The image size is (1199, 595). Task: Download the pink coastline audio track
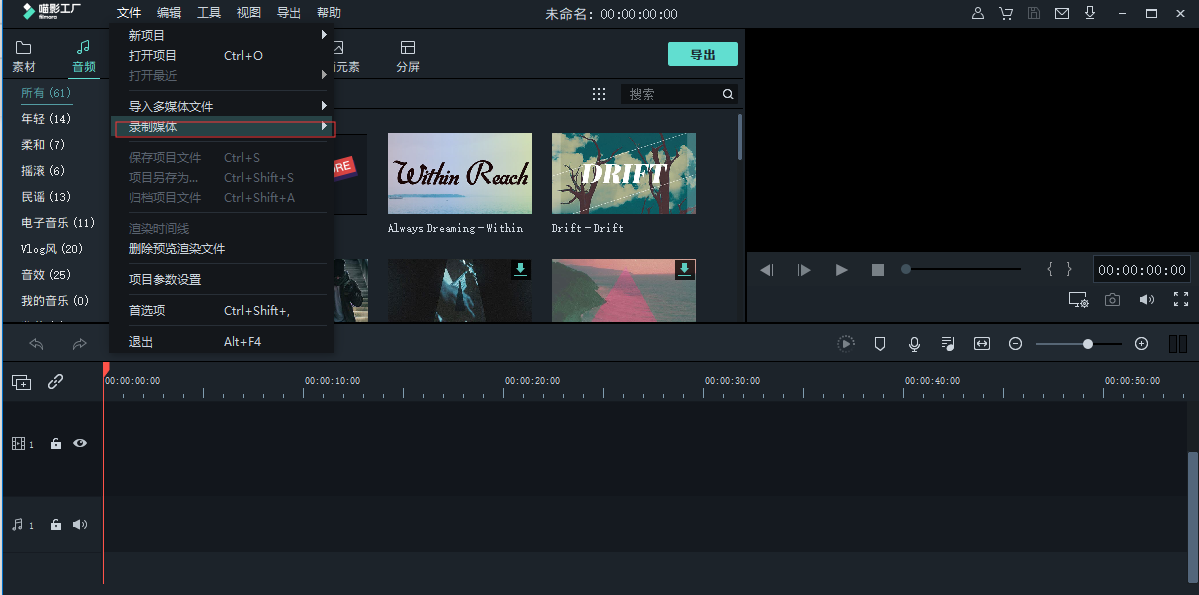coord(684,269)
